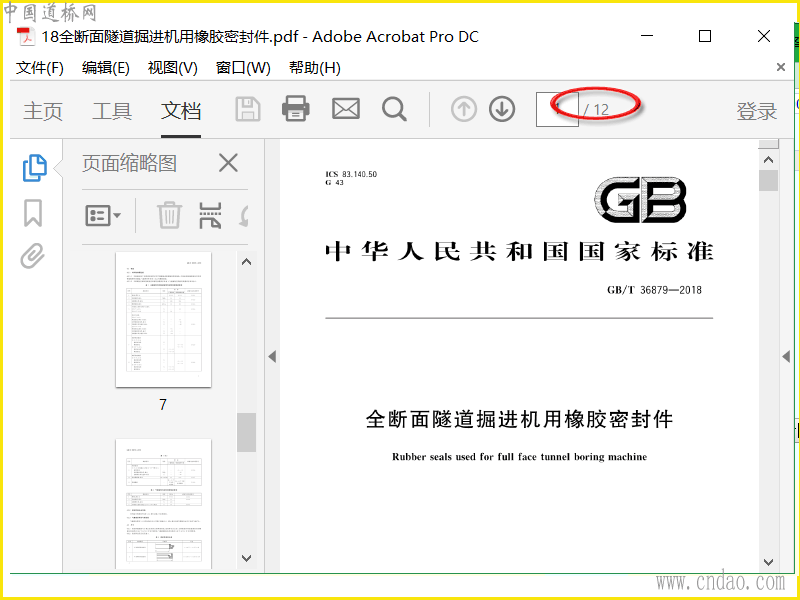Open Page Thumbnails sidebar icon
The width and height of the screenshot is (800, 600).
coord(34,168)
